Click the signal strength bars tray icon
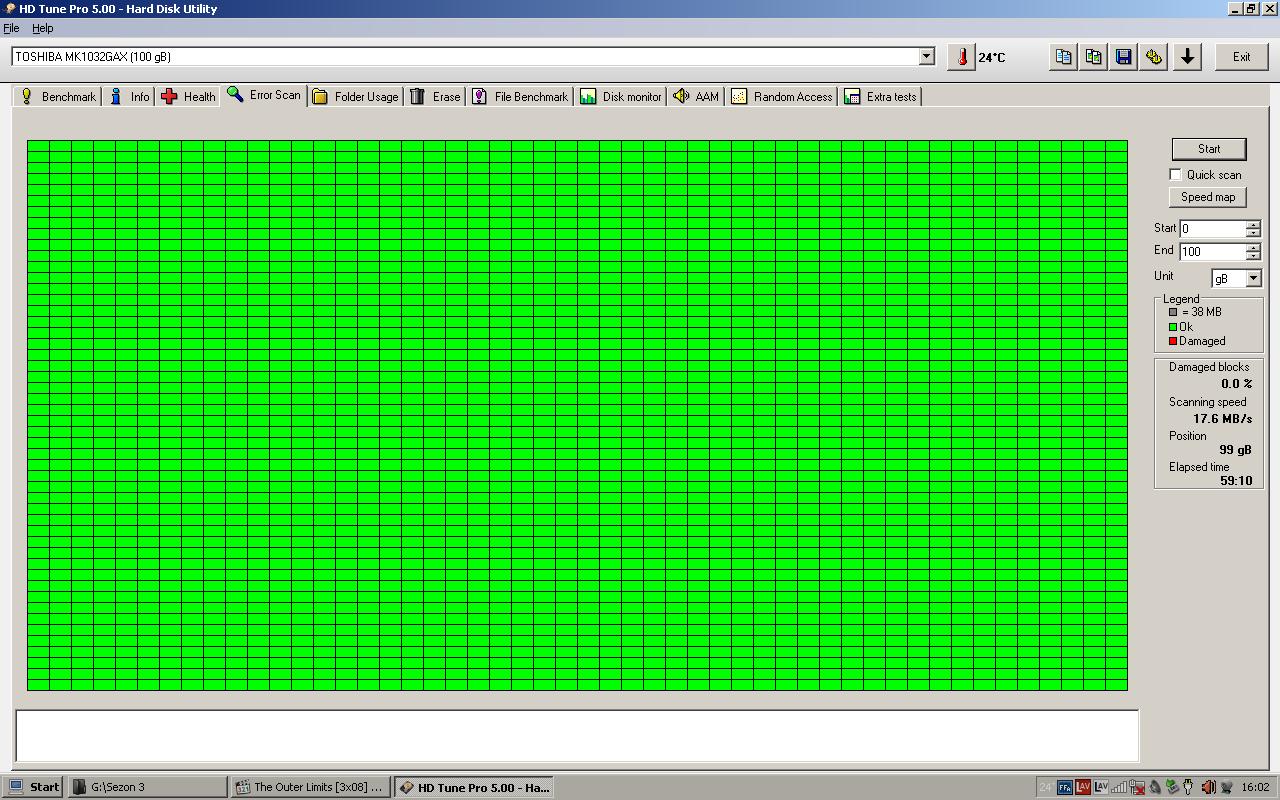This screenshot has width=1280, height=800. click(x=1119, y=787)
